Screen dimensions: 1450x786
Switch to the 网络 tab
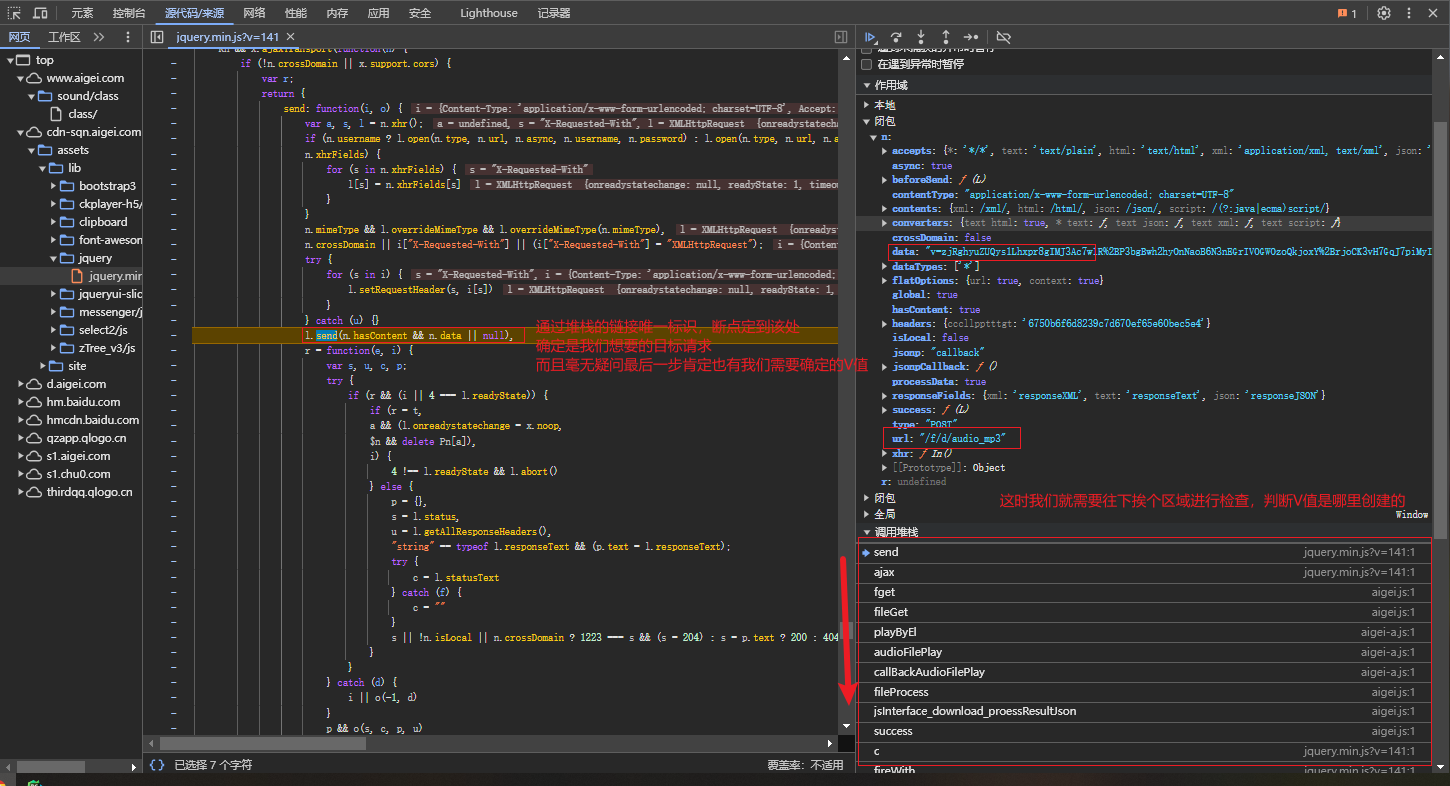tap(254, 13)
